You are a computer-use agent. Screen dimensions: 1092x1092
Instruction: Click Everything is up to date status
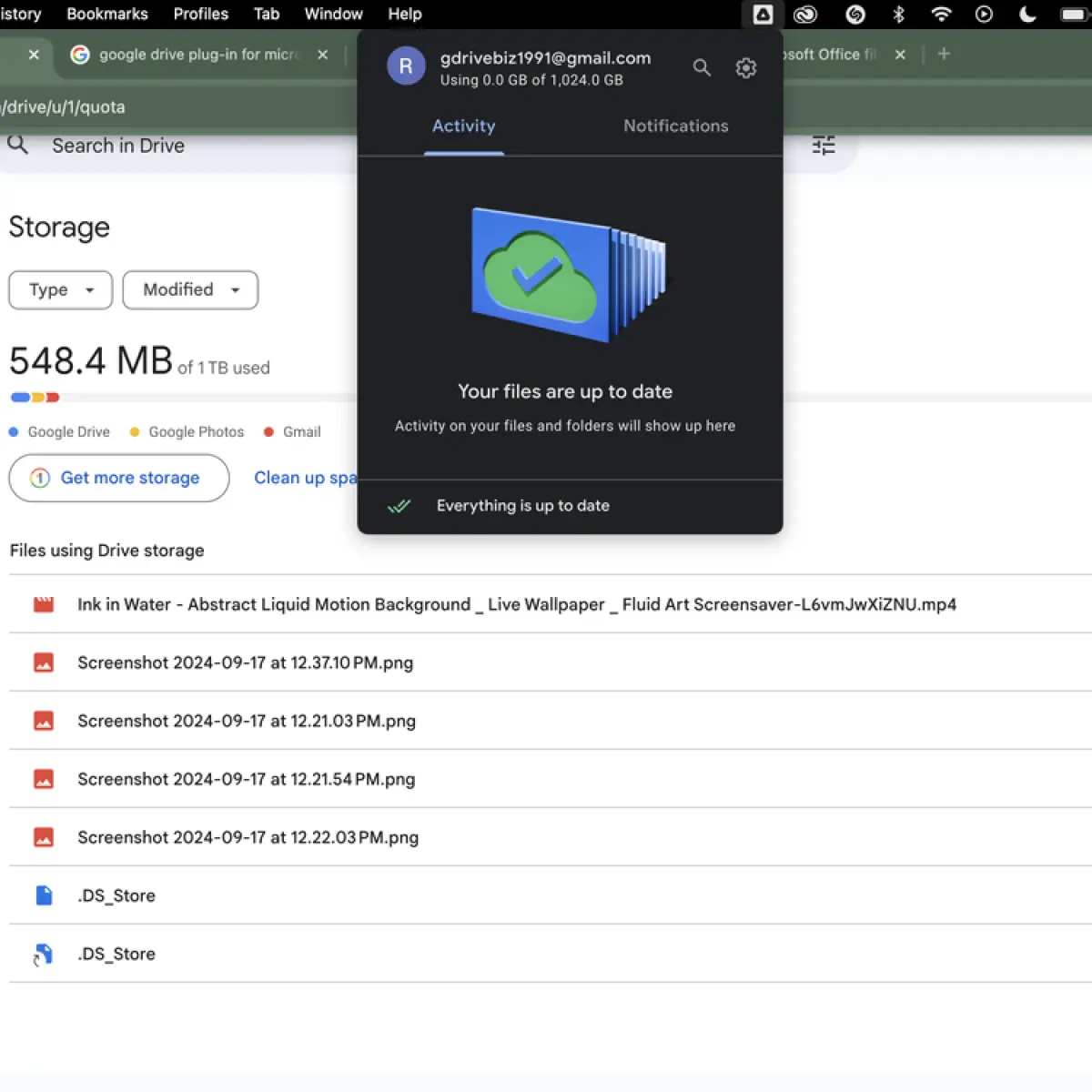523,506
